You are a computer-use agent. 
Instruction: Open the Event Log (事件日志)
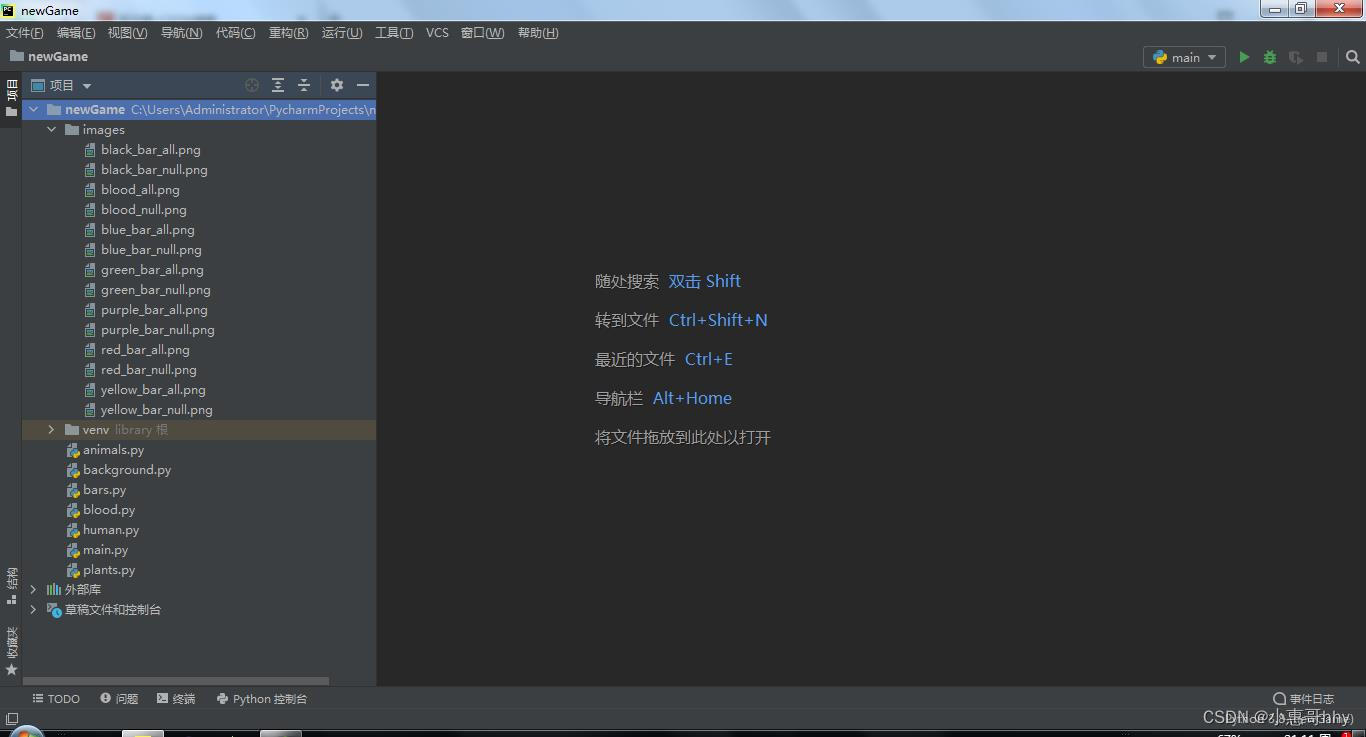[1304, 699]
